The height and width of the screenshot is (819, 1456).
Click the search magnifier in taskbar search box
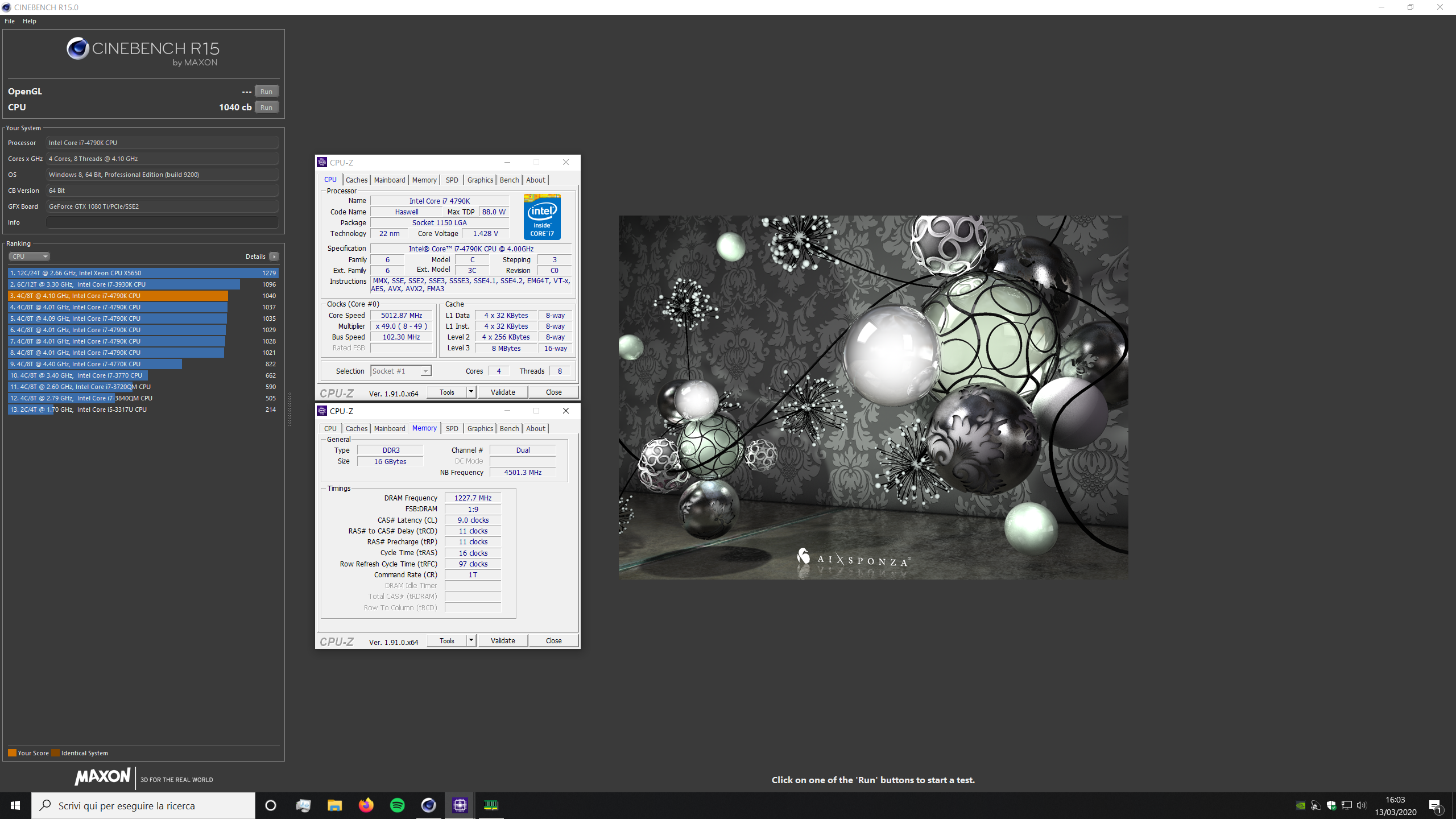[x=45, y=805]
